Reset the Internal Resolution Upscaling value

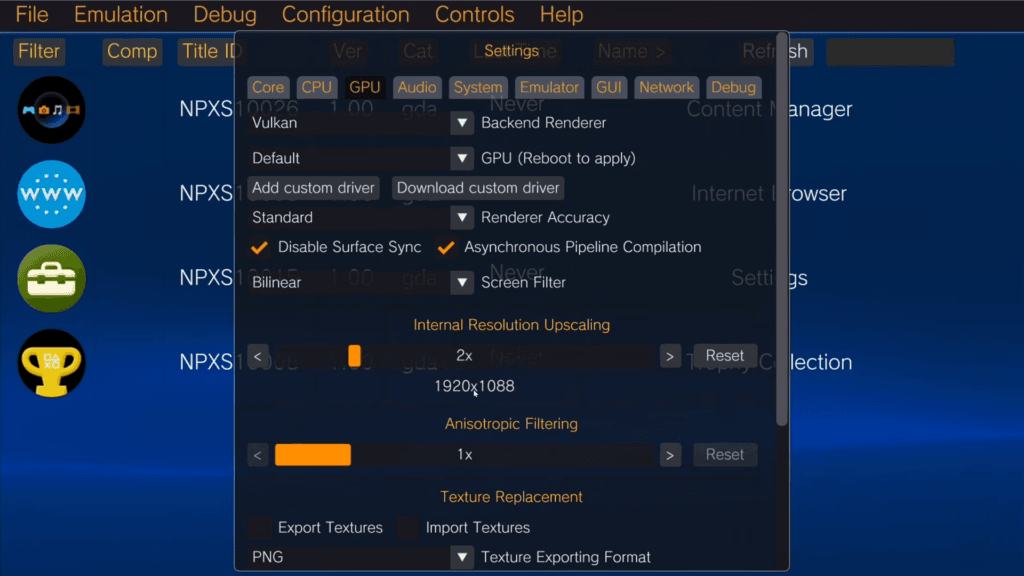[x=725, y=355]
